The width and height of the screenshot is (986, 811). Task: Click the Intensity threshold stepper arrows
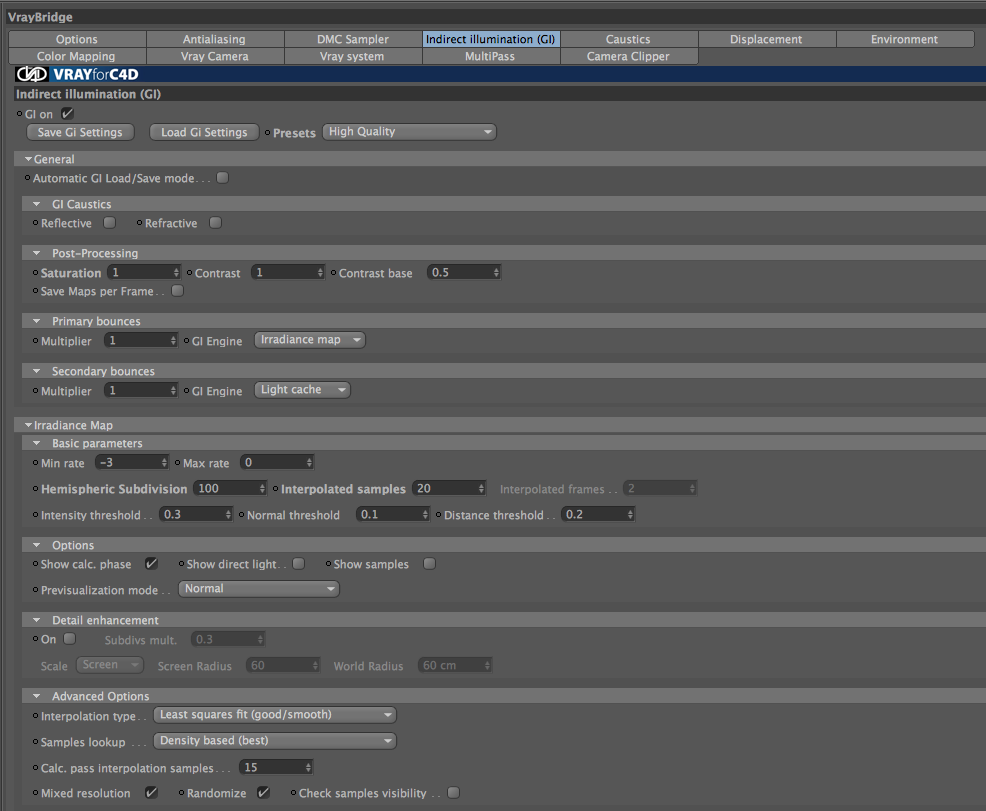point(228,514)
